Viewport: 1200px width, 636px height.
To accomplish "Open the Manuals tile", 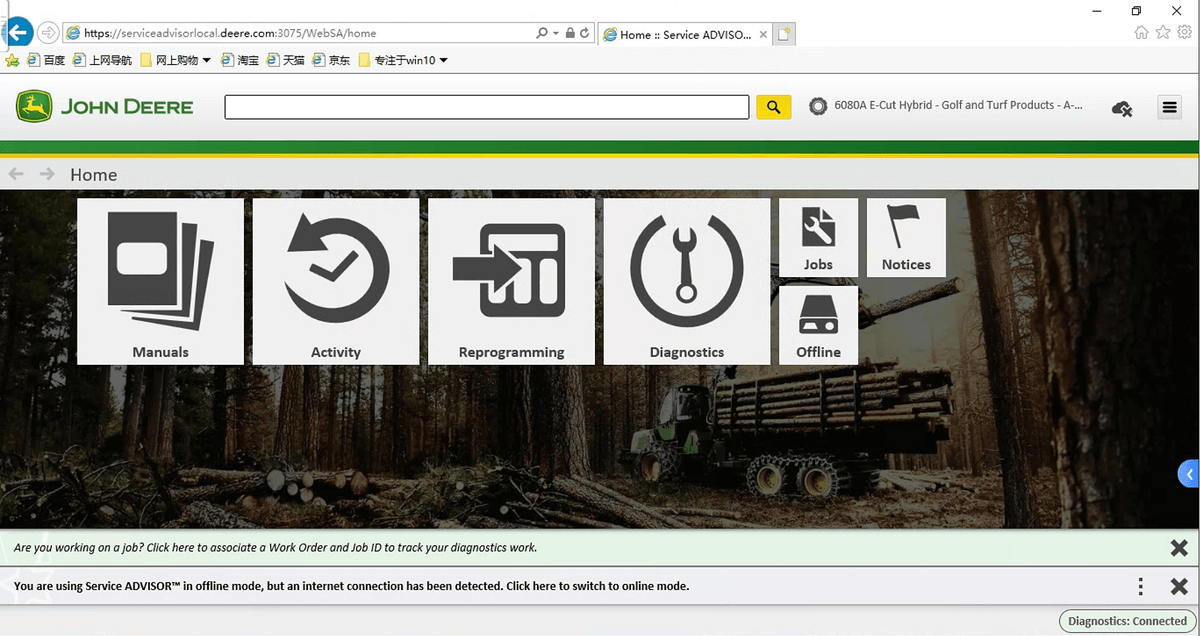I will tap(160, 281).
